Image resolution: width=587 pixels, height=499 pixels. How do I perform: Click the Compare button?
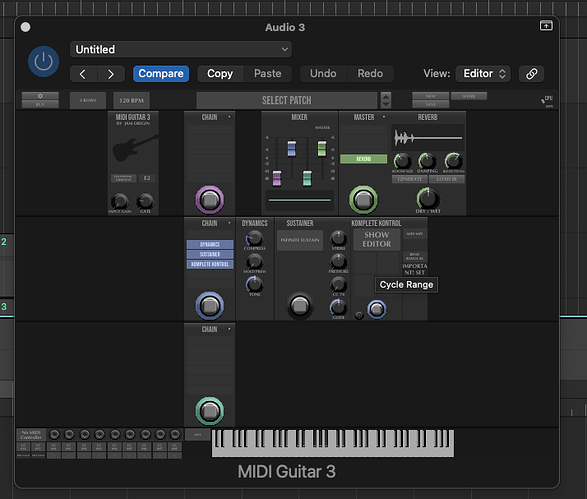pyautogui.click(x=161, y=74)
